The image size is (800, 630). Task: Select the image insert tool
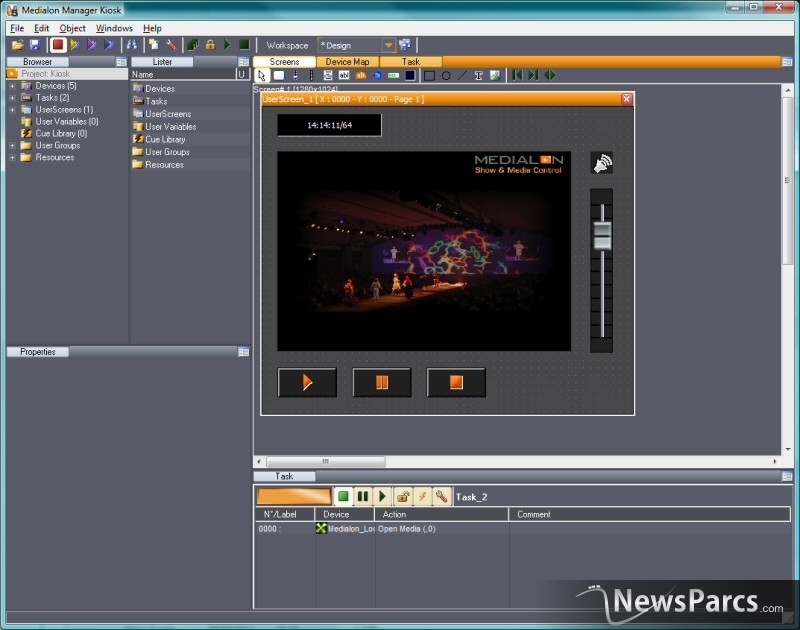point(495,76)
